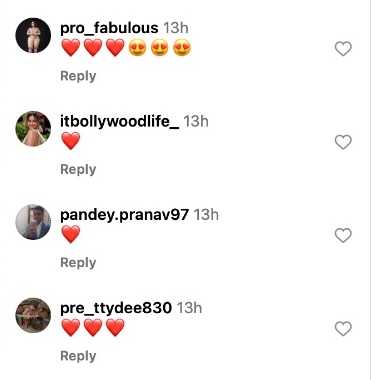Like pro_fabulous's comment with the heart icon

point(343,49)
